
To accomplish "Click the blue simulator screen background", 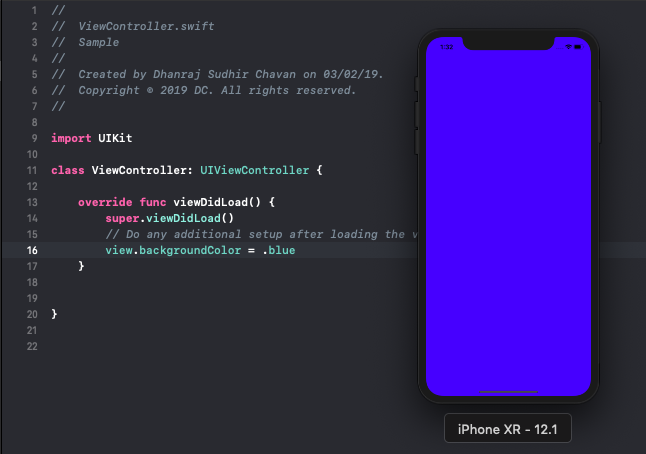I will point(508,222).
